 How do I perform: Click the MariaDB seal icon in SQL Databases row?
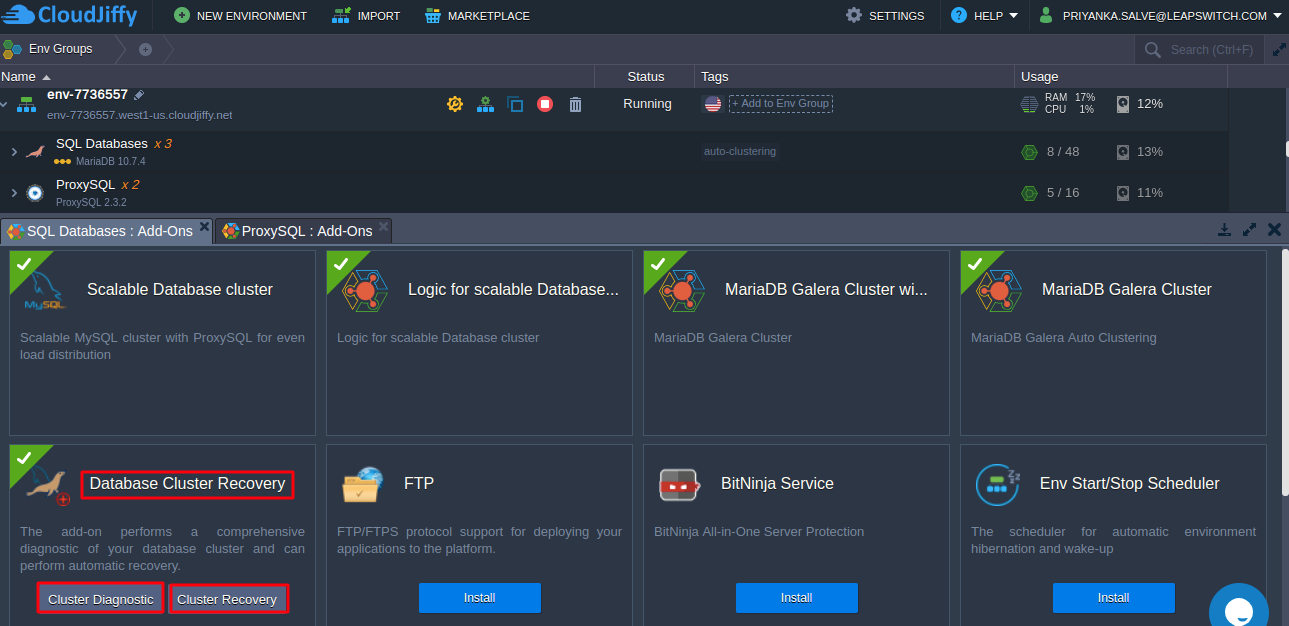(x=36, y=152)
